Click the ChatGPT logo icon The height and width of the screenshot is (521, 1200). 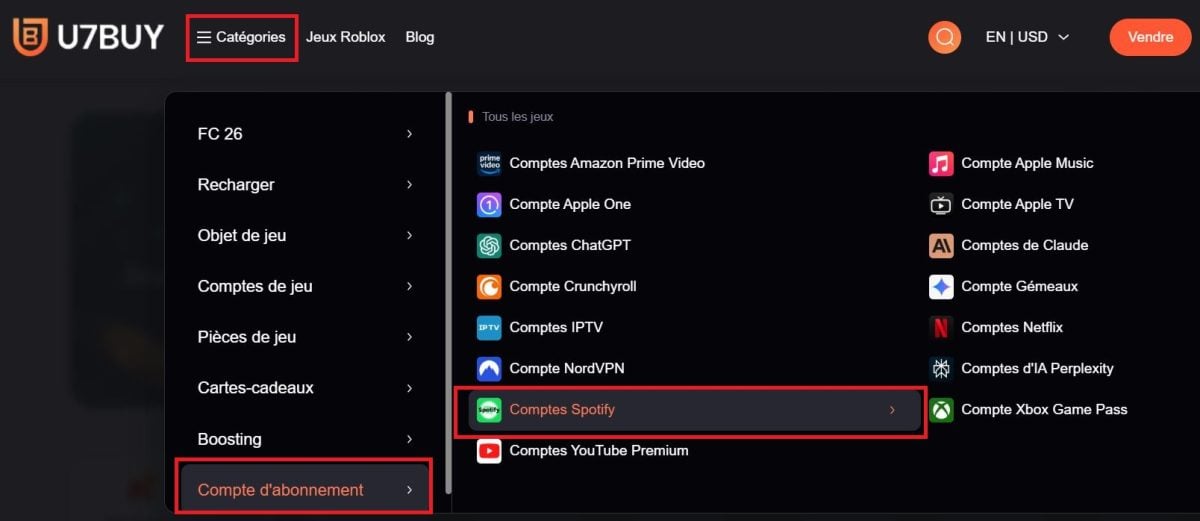(x=489, y=245)
